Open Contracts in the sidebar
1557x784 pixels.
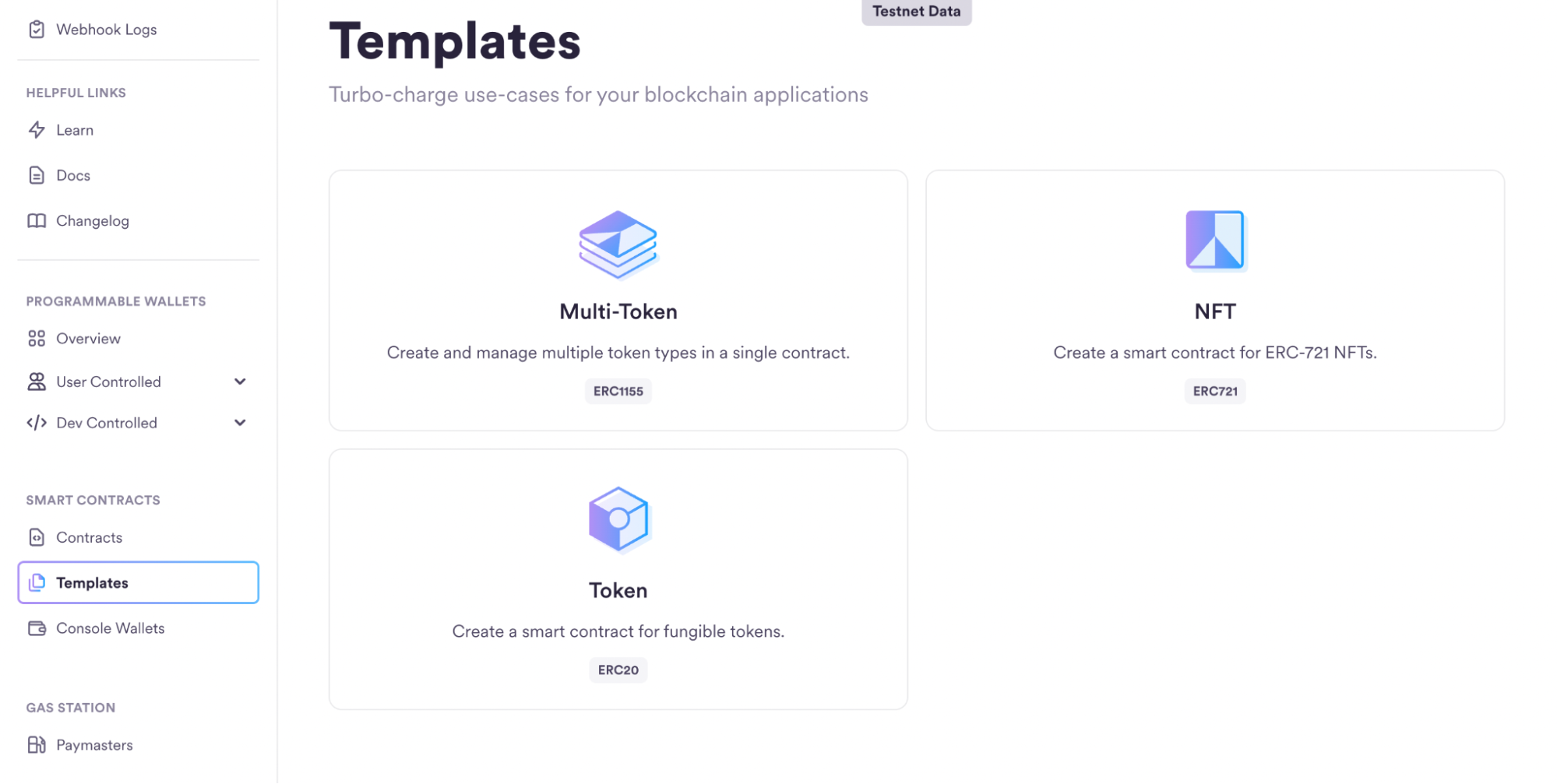pos(89,537)
